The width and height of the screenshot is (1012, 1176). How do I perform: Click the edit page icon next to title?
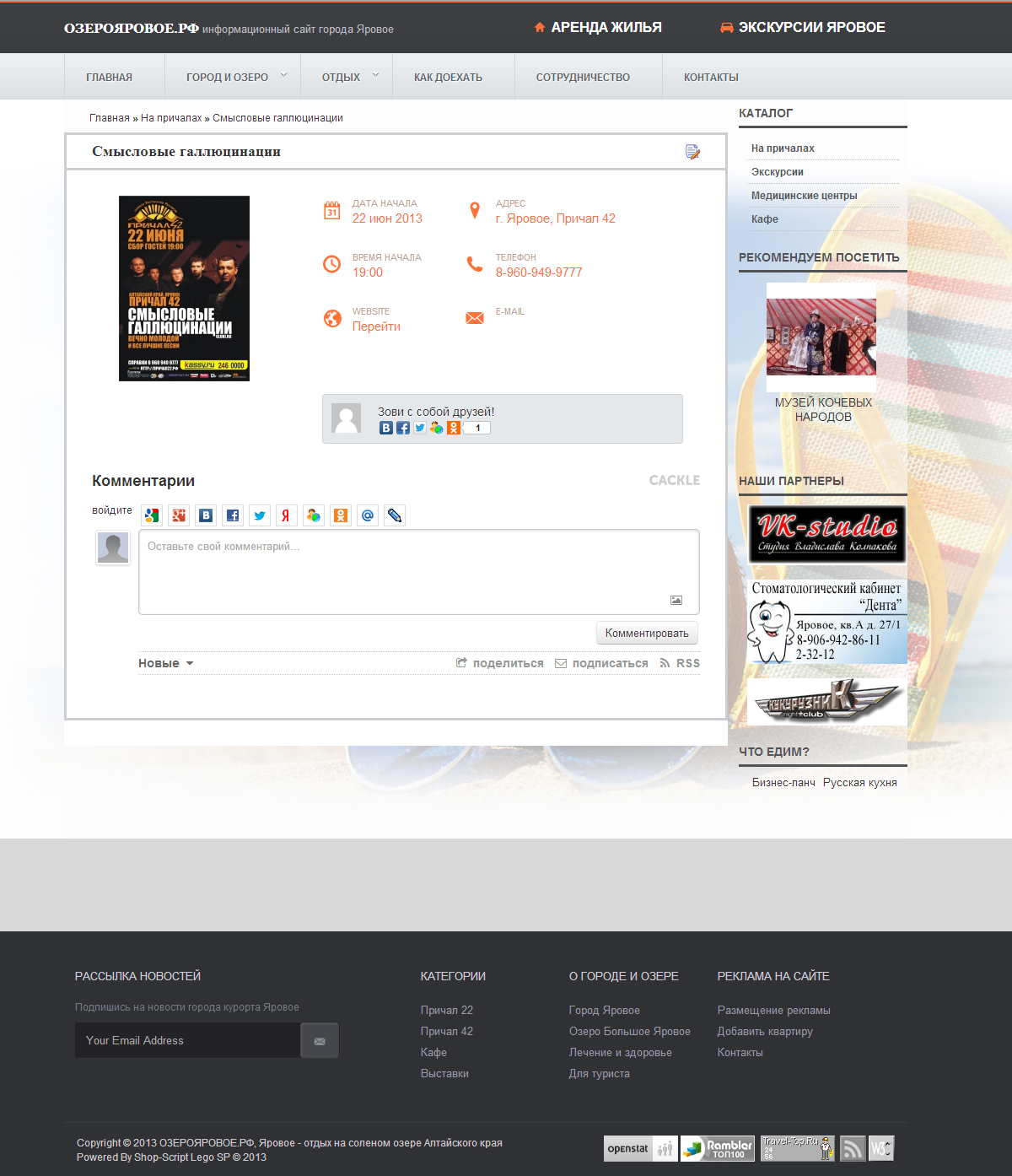click(x=692, y=152)
